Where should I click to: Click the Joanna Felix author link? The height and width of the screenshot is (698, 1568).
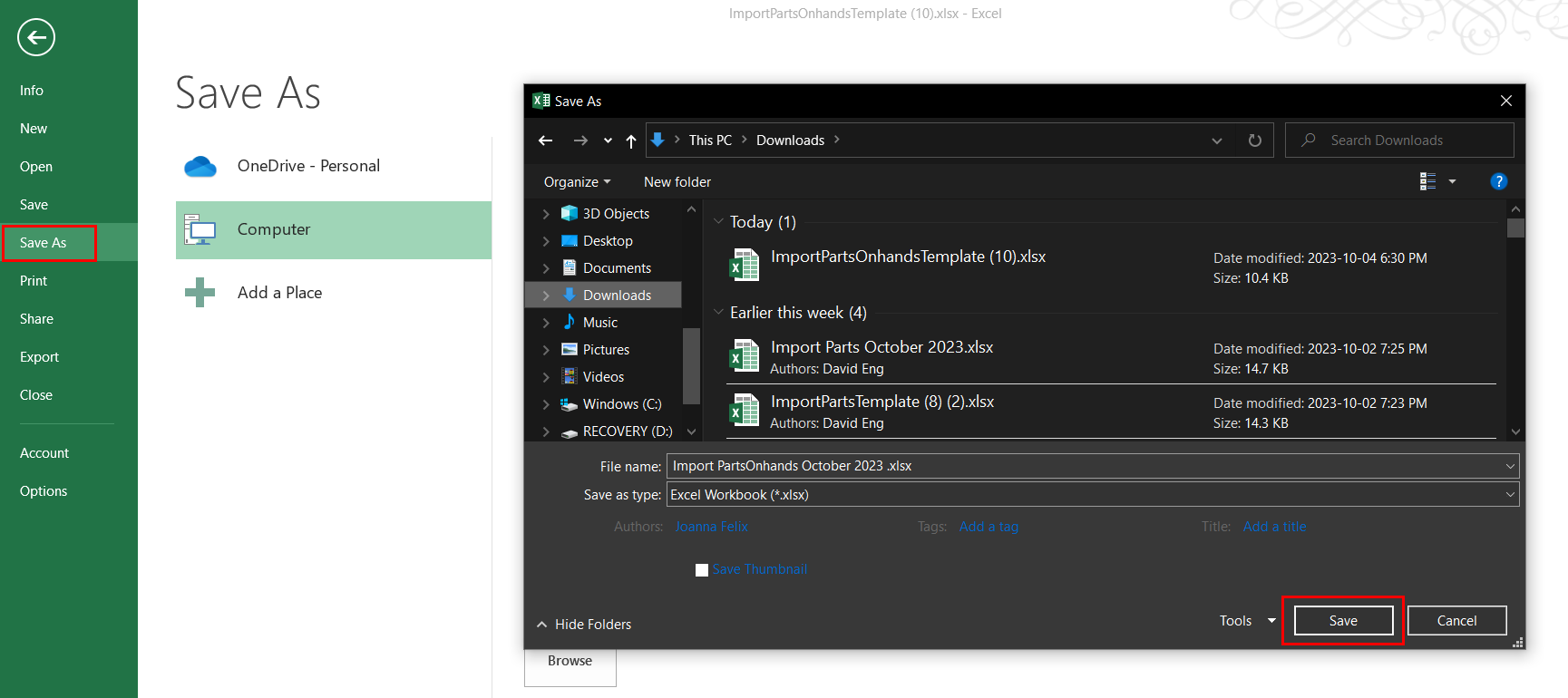pyautogui.click(x=711, y=527)
